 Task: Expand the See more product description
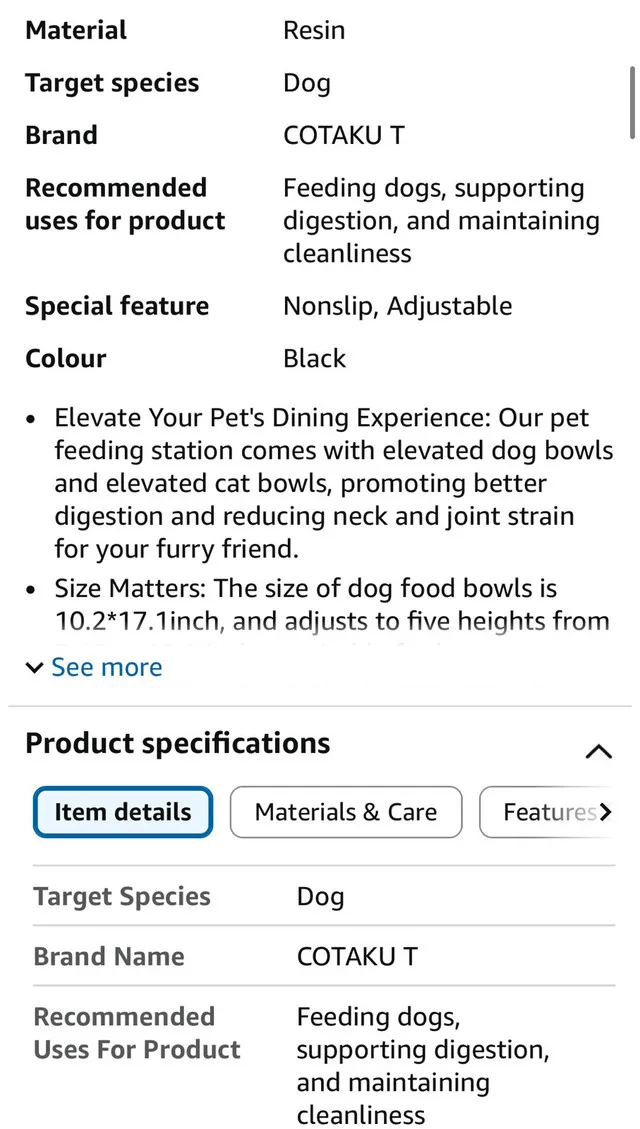point(107,667)
